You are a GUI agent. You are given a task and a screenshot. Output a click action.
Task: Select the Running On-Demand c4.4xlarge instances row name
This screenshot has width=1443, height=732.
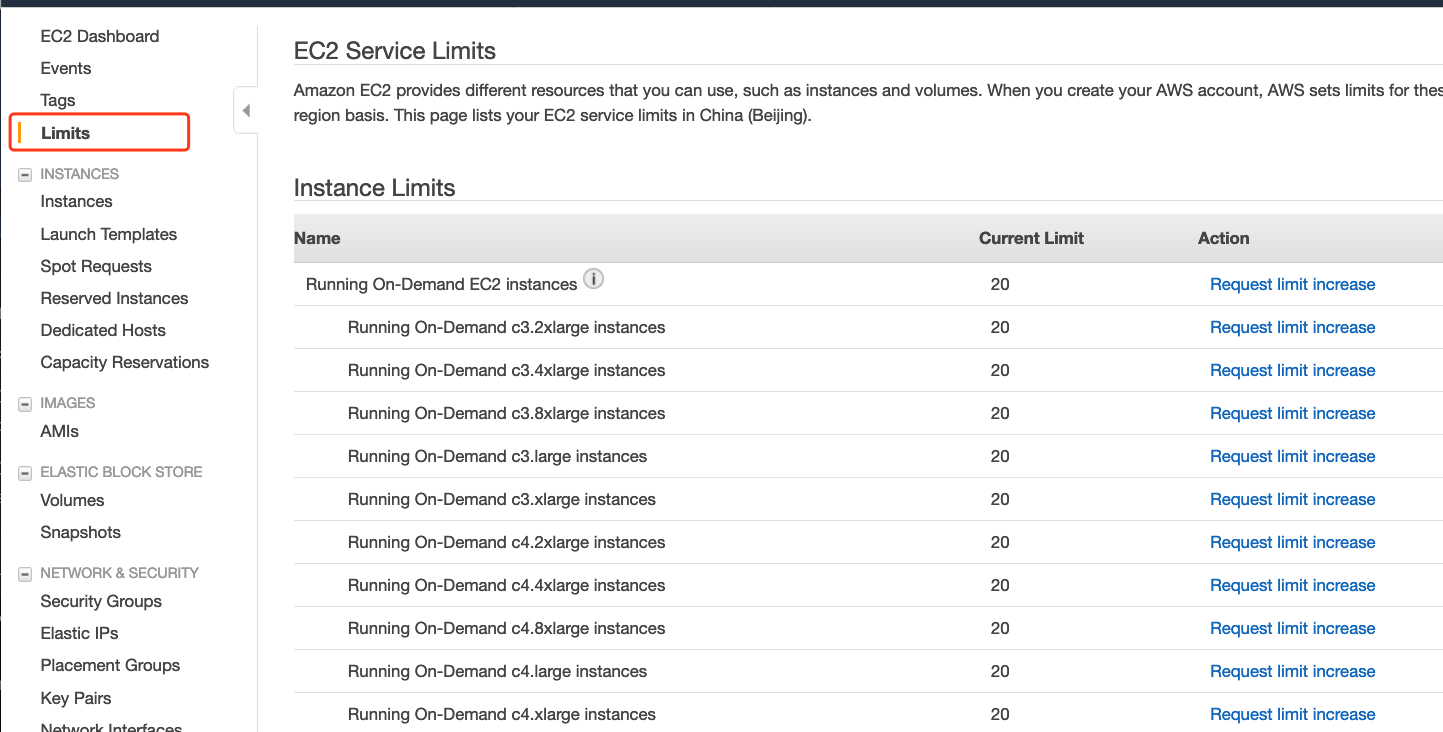[506, 585]
